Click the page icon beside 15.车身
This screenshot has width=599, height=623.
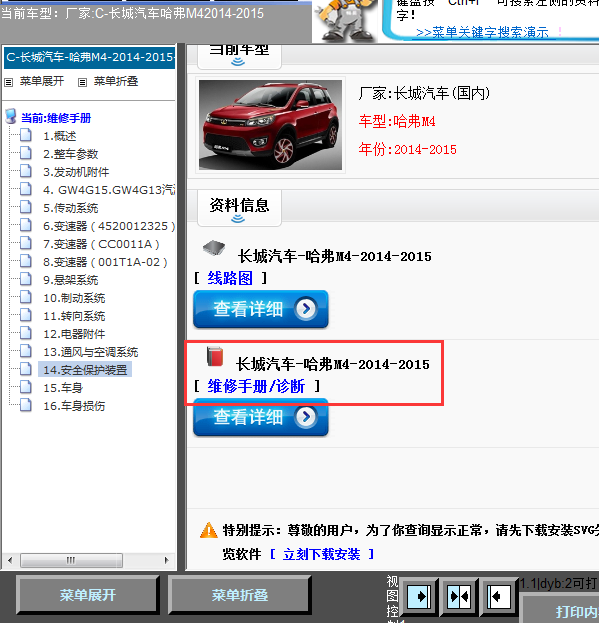(26, 387)
